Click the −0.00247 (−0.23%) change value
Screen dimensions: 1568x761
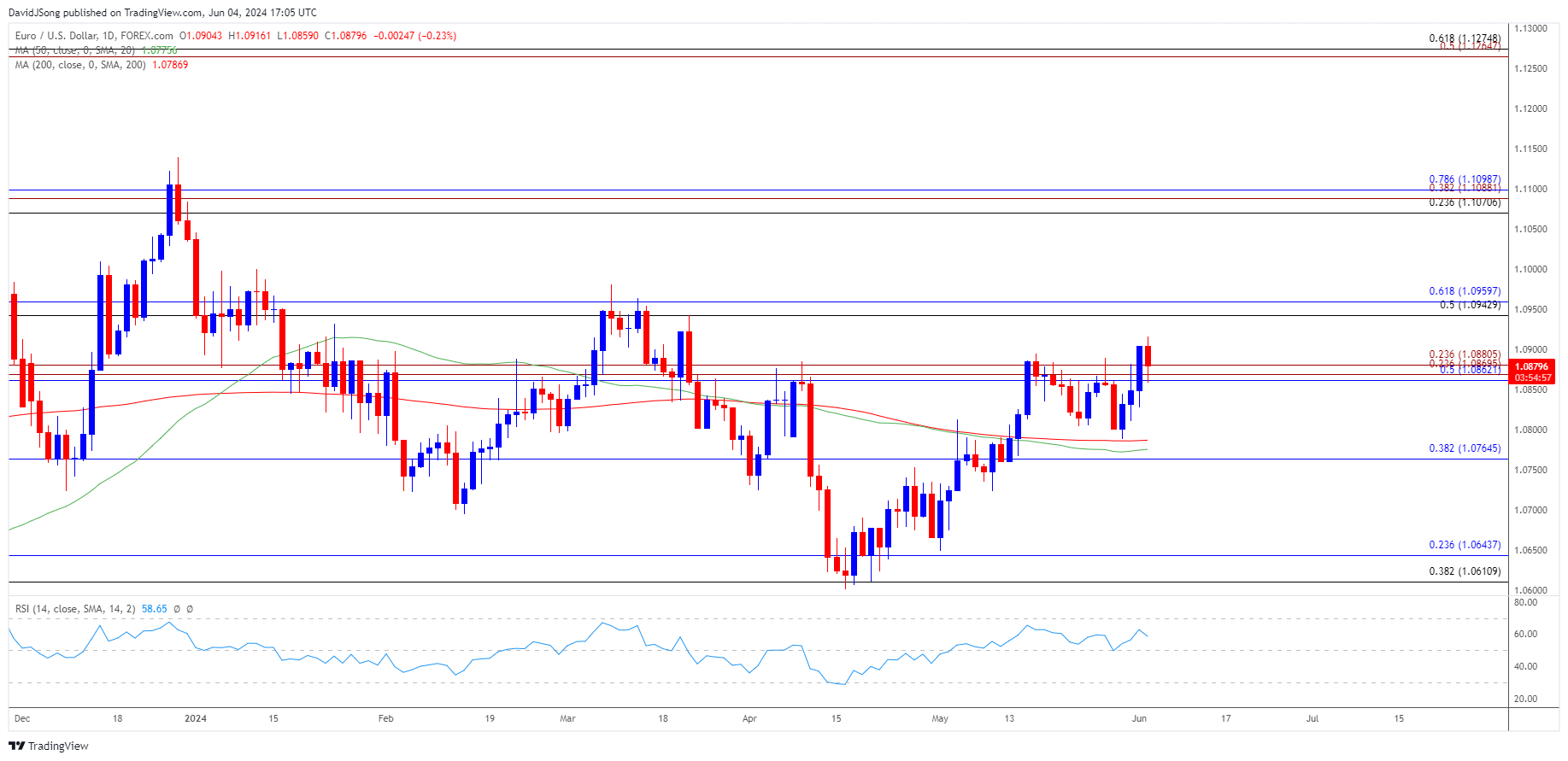coord(414,36)
